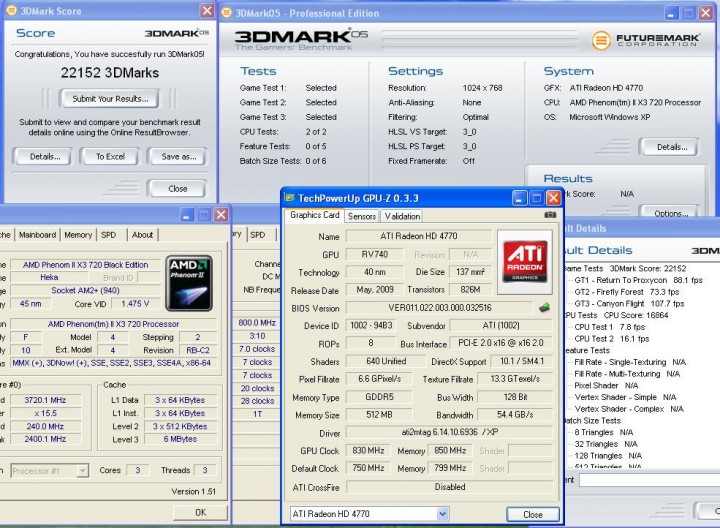Click Memory Type GDDR5 value

coord(379,397)
